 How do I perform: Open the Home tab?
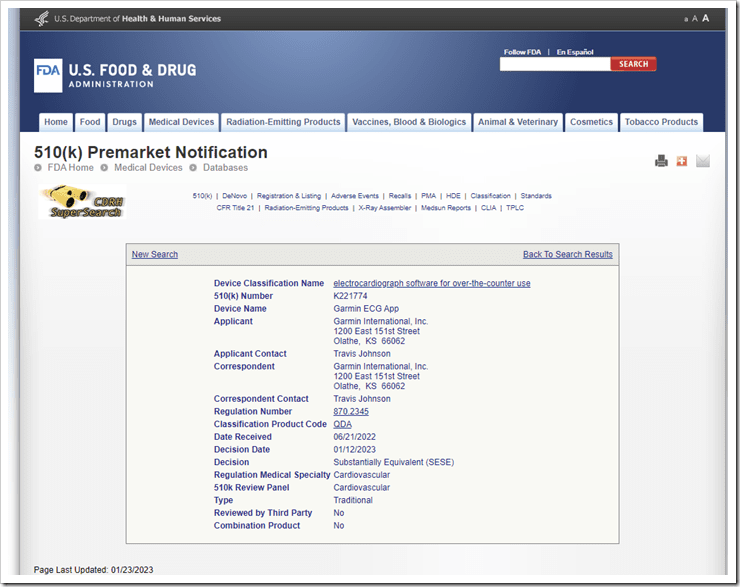pyautogui.click(x=56, y=122)
